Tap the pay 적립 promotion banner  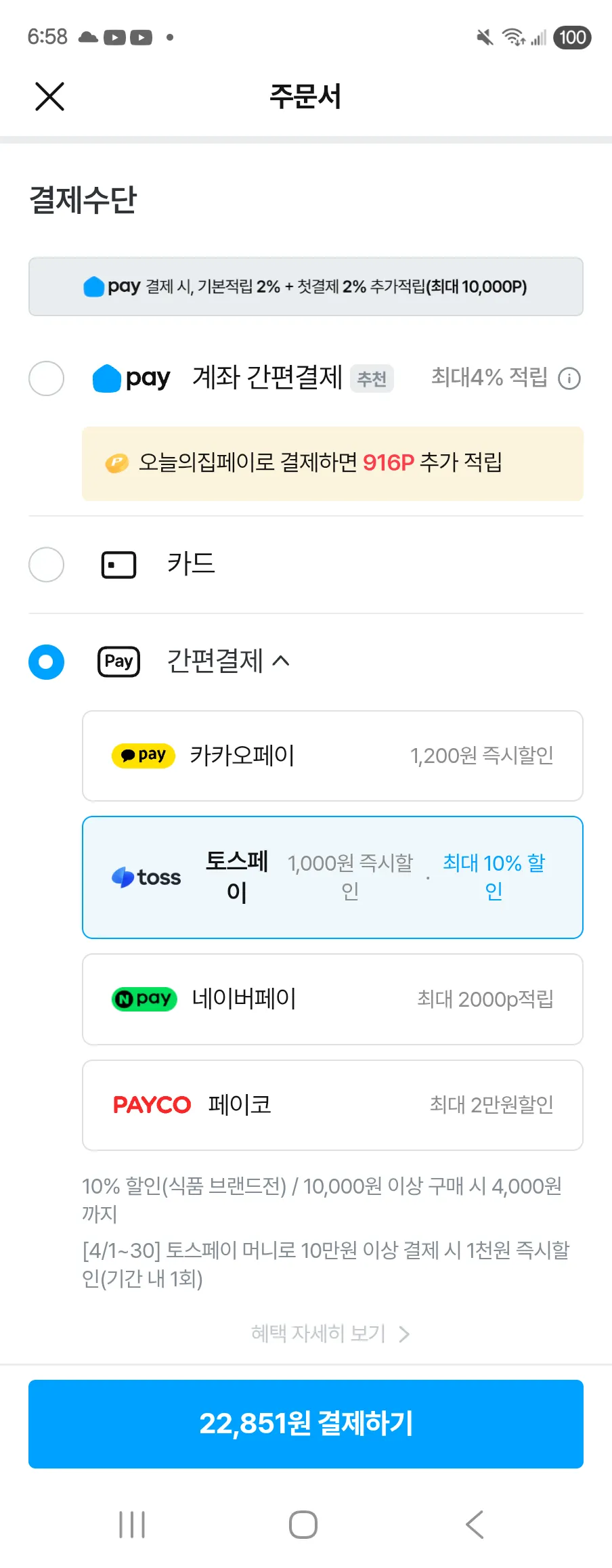[306, 286]
